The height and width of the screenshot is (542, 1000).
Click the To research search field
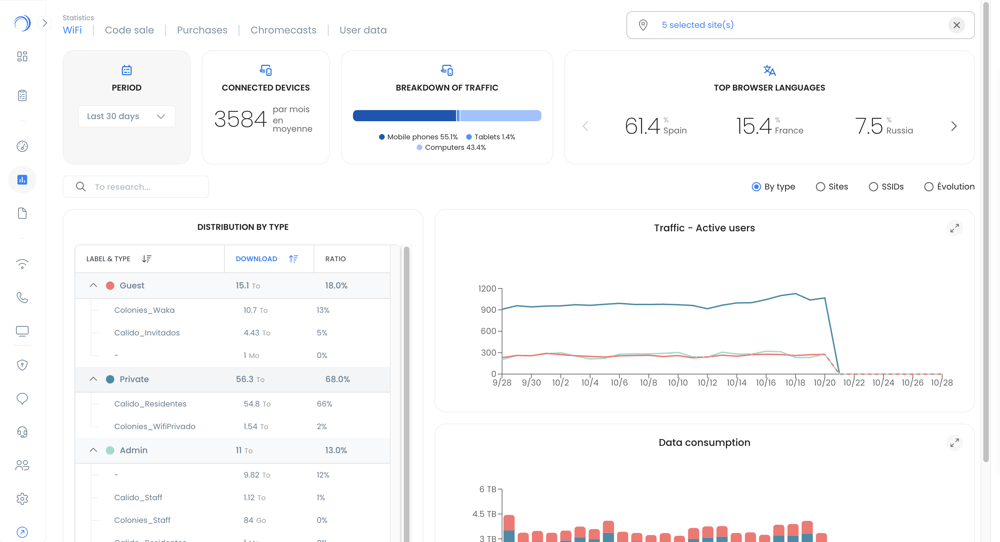tap(145, 187)
